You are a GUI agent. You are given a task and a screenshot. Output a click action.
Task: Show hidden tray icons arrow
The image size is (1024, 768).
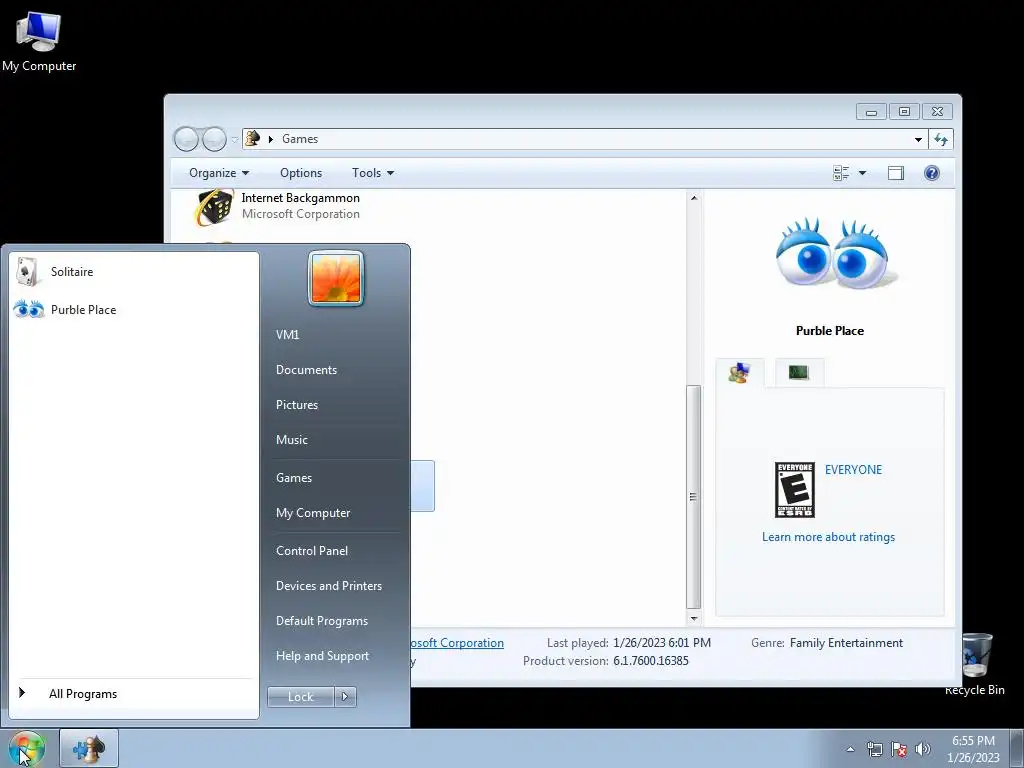(850, 749)
